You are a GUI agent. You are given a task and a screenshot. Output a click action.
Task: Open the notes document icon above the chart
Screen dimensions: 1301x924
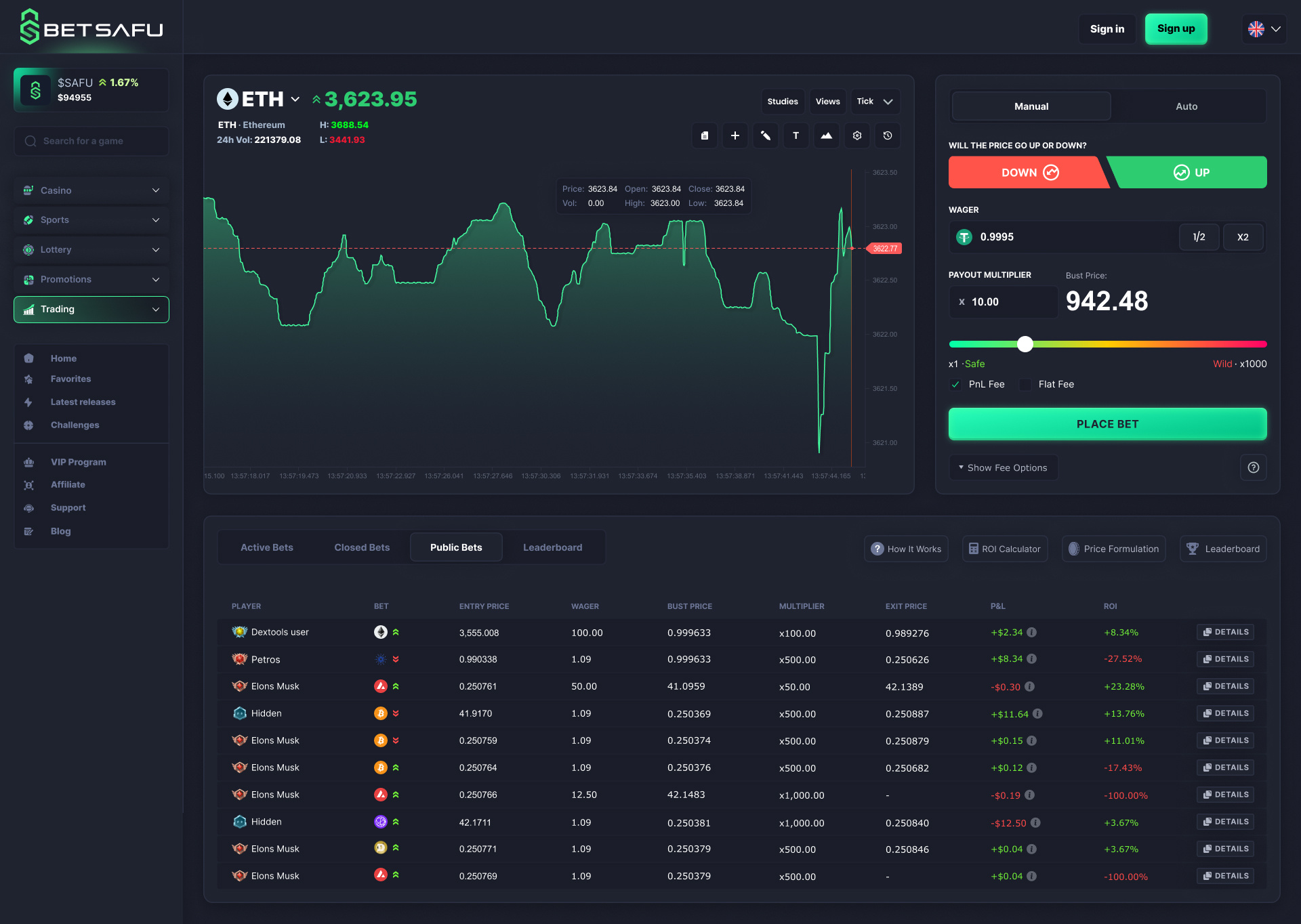pyautogui.click(x=704, y=135)
